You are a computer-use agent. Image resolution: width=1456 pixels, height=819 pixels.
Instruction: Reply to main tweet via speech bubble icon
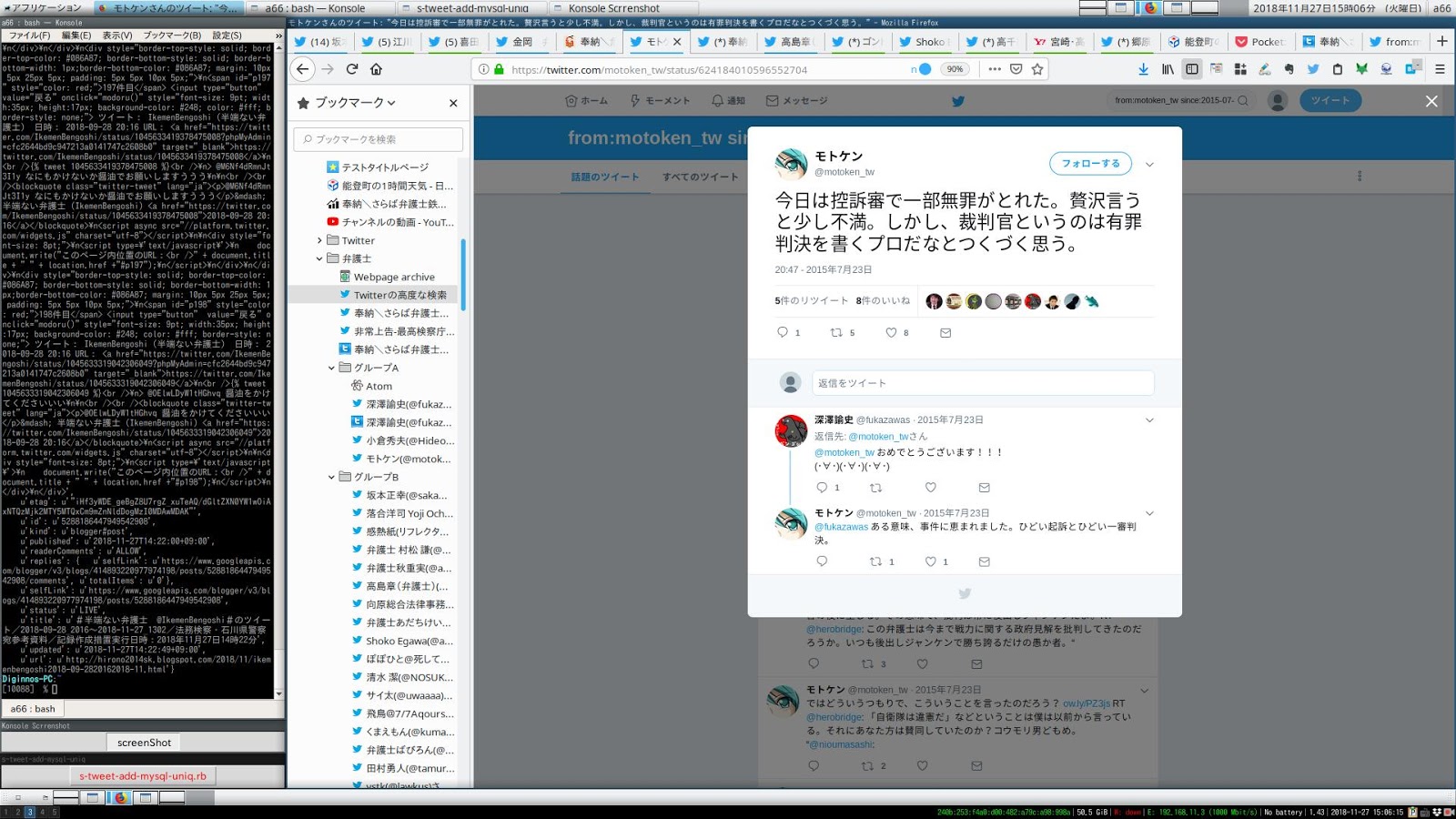click(x=783, y=332)
